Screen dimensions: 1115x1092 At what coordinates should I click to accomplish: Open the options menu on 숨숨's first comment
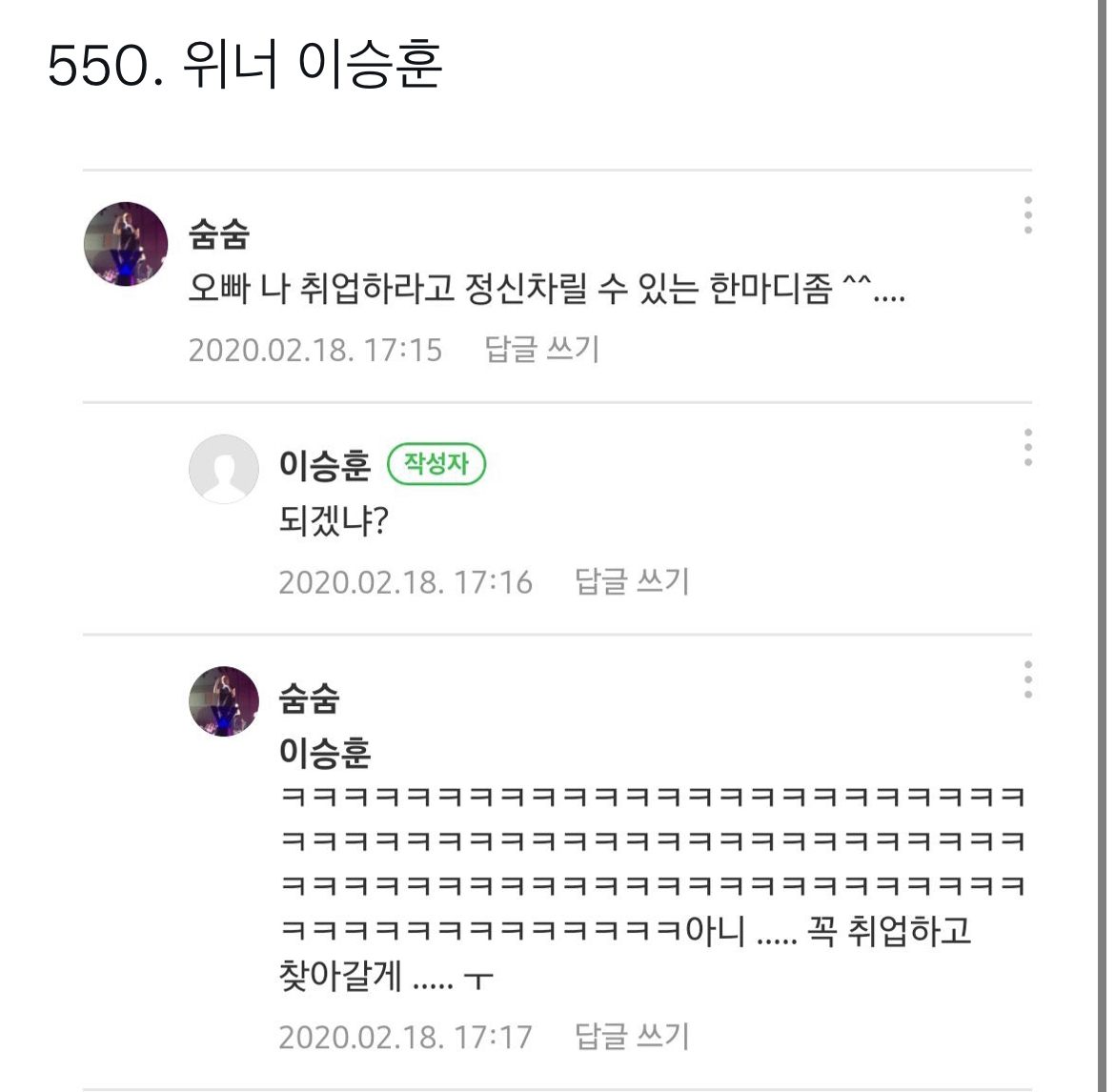[x=1026, y=217]
